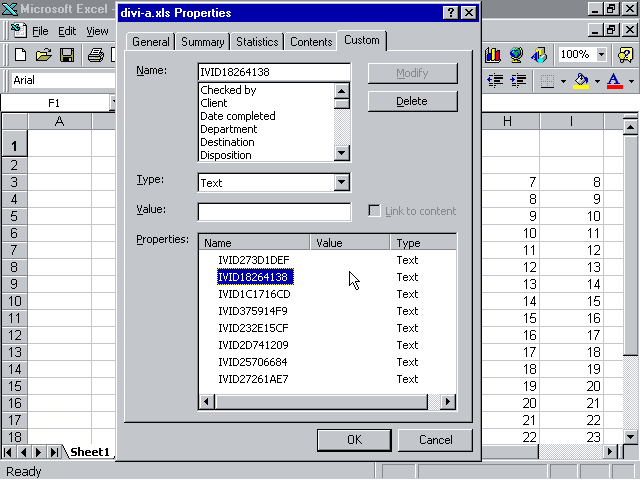Select 'Disposition' in name list
The width and height of the screenshot is (640, 480).
[x=226, y=155]
